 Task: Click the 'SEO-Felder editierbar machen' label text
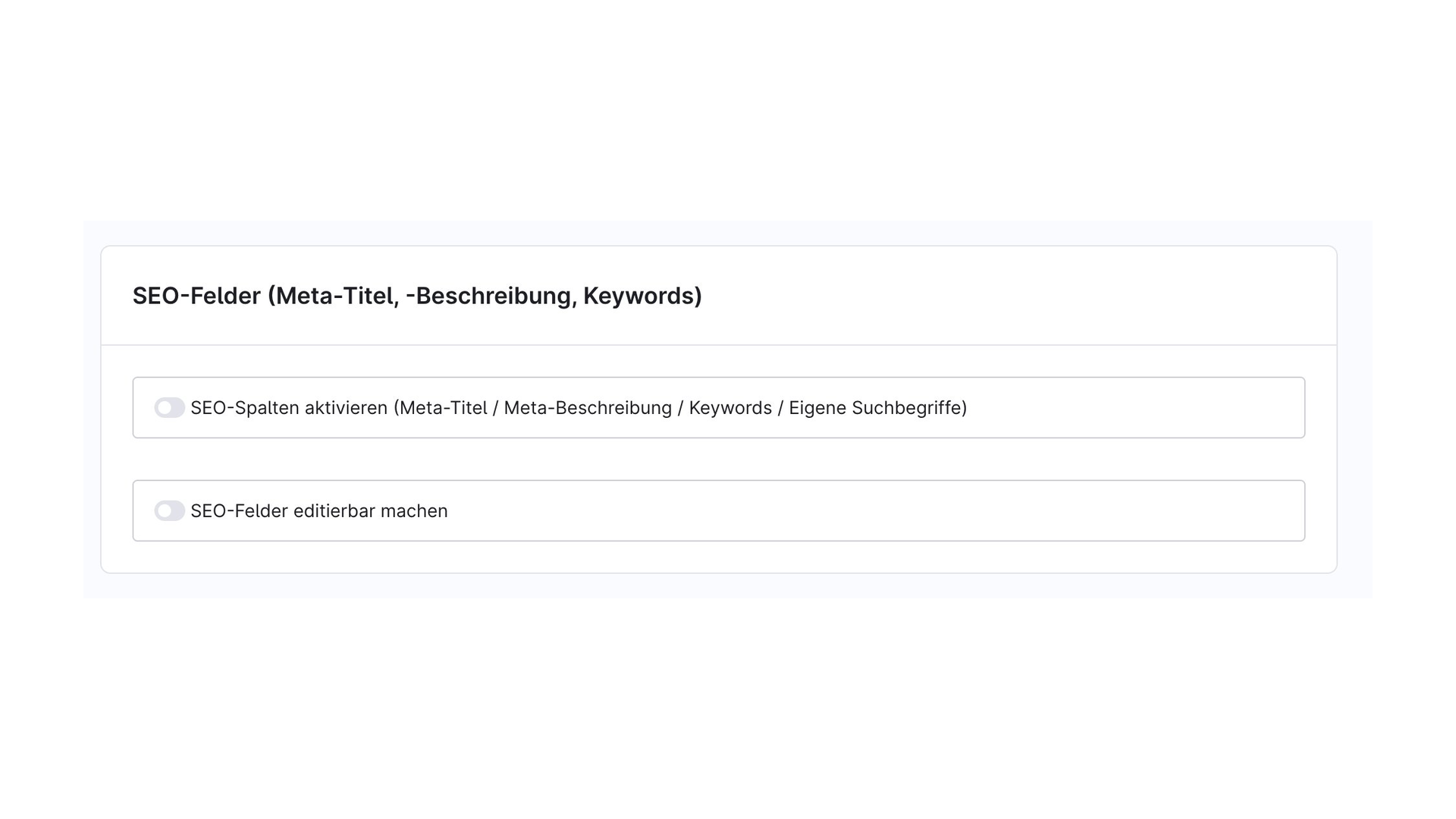point(319,511)
